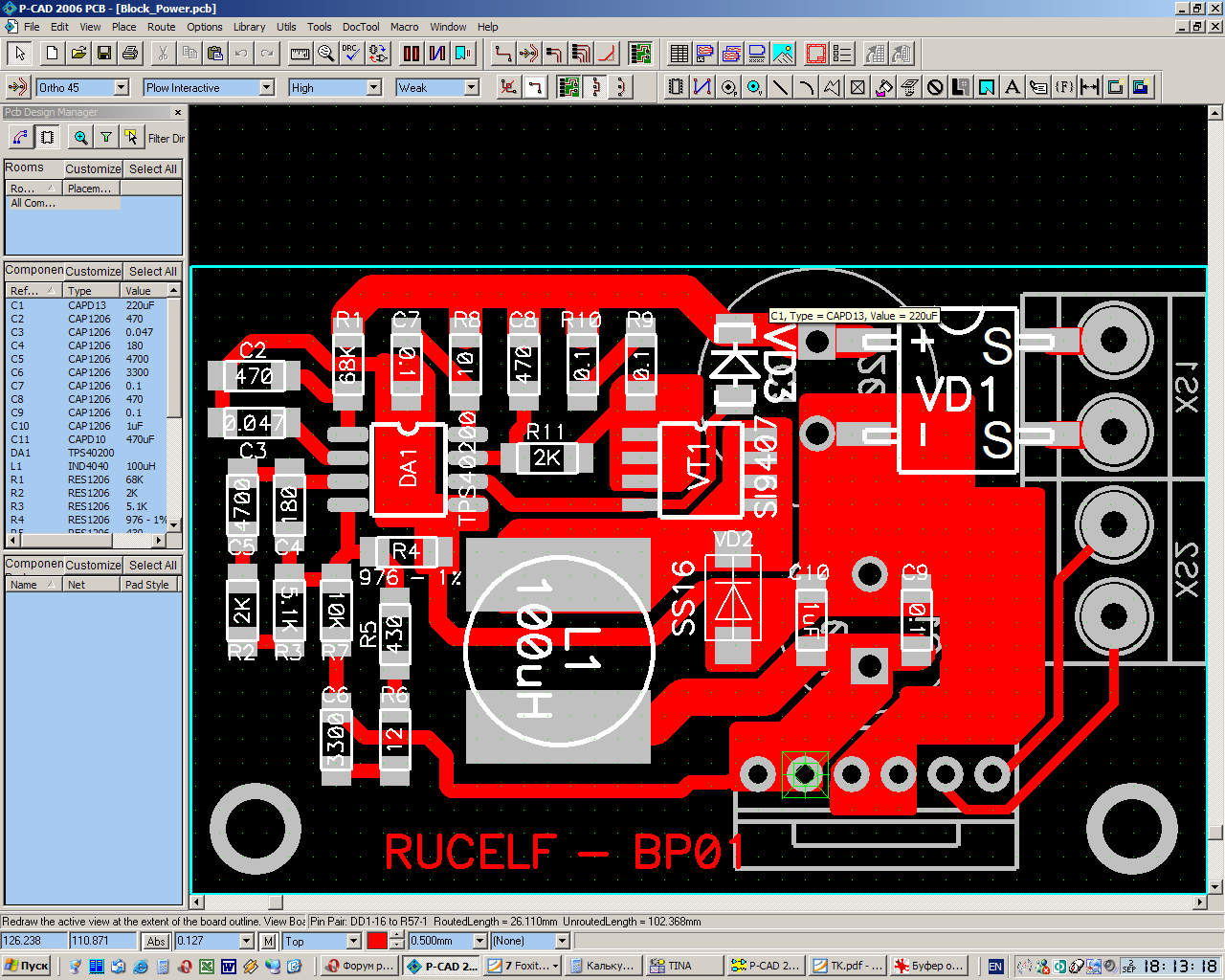
Task: Activate the zoom magnifier tool
Action: click(325, 53)
